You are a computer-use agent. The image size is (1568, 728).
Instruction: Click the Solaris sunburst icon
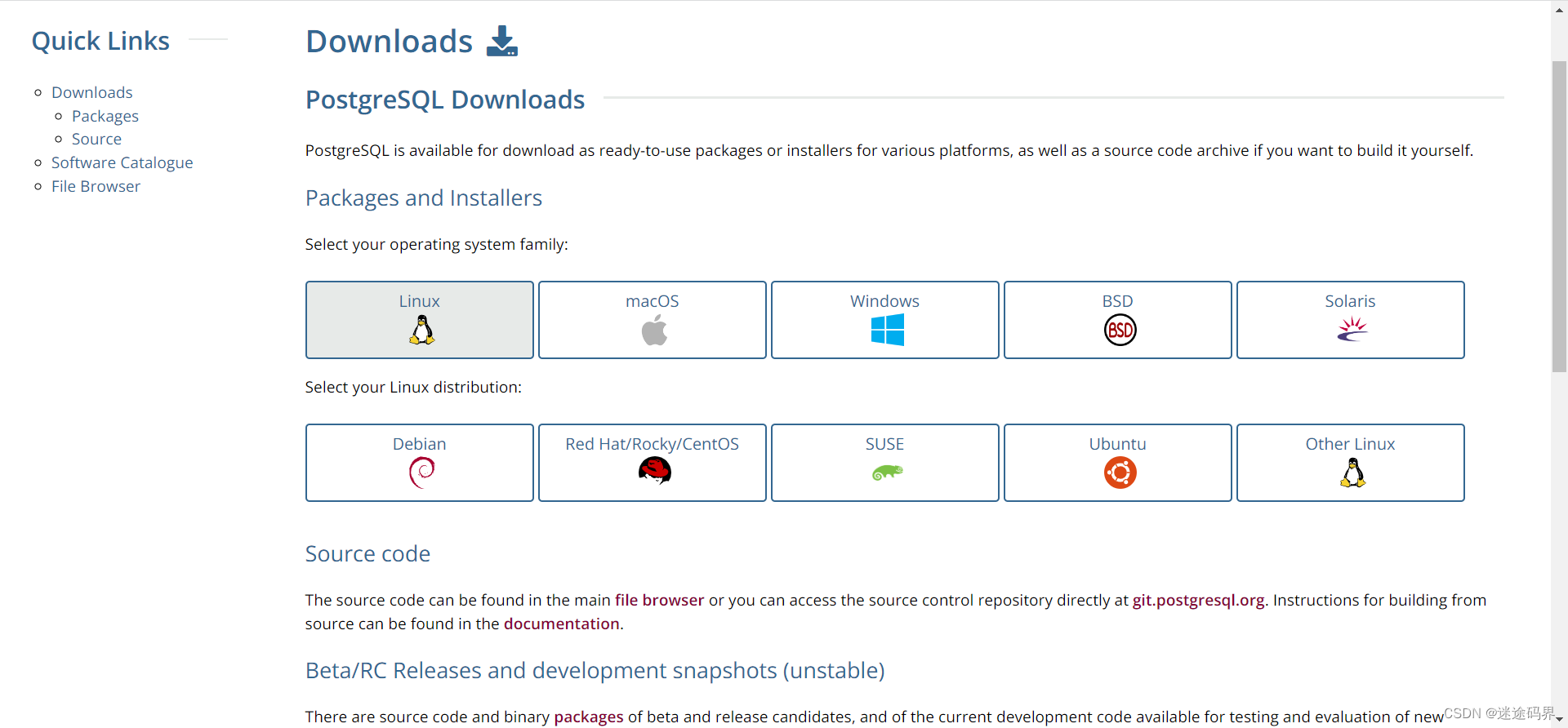(x=1352, y=329)
